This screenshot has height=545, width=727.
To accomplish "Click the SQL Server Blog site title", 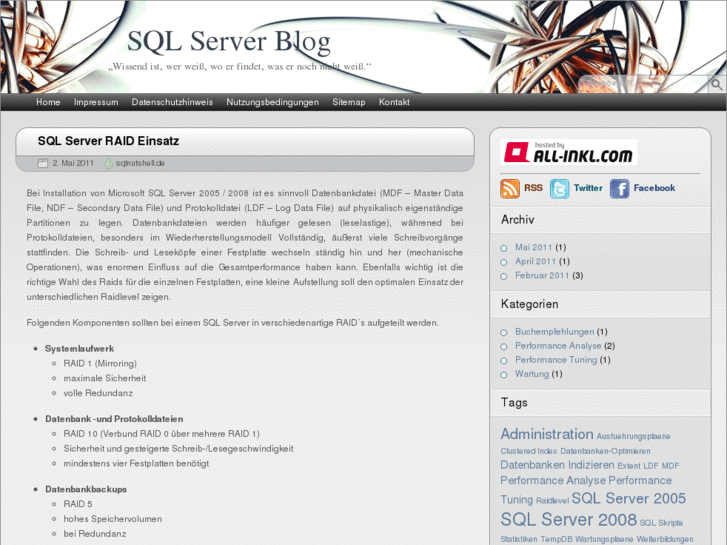I will (x=229, y=41).
